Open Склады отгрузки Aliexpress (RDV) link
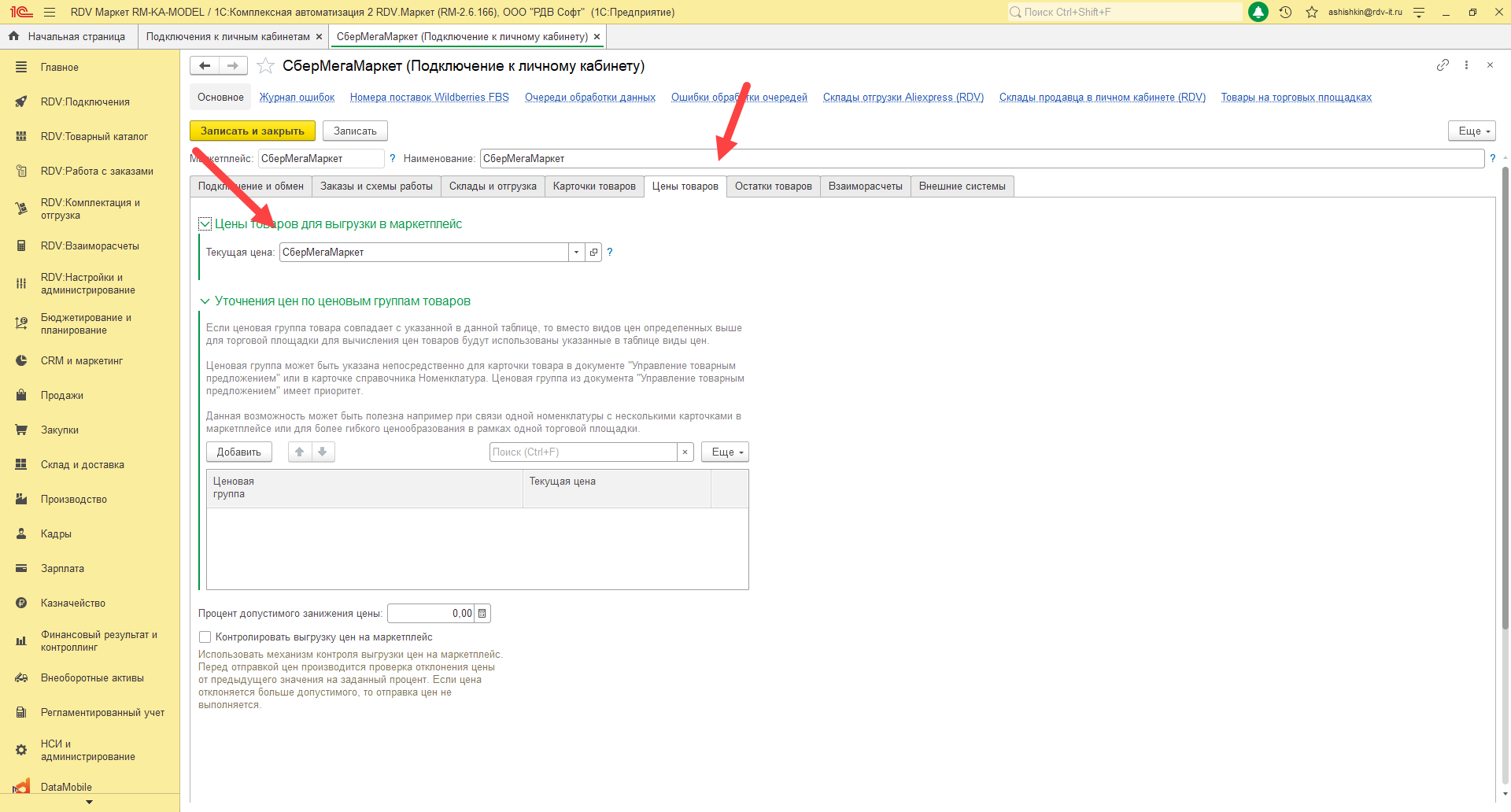1511x812 pixels. (x=903, y=97)
